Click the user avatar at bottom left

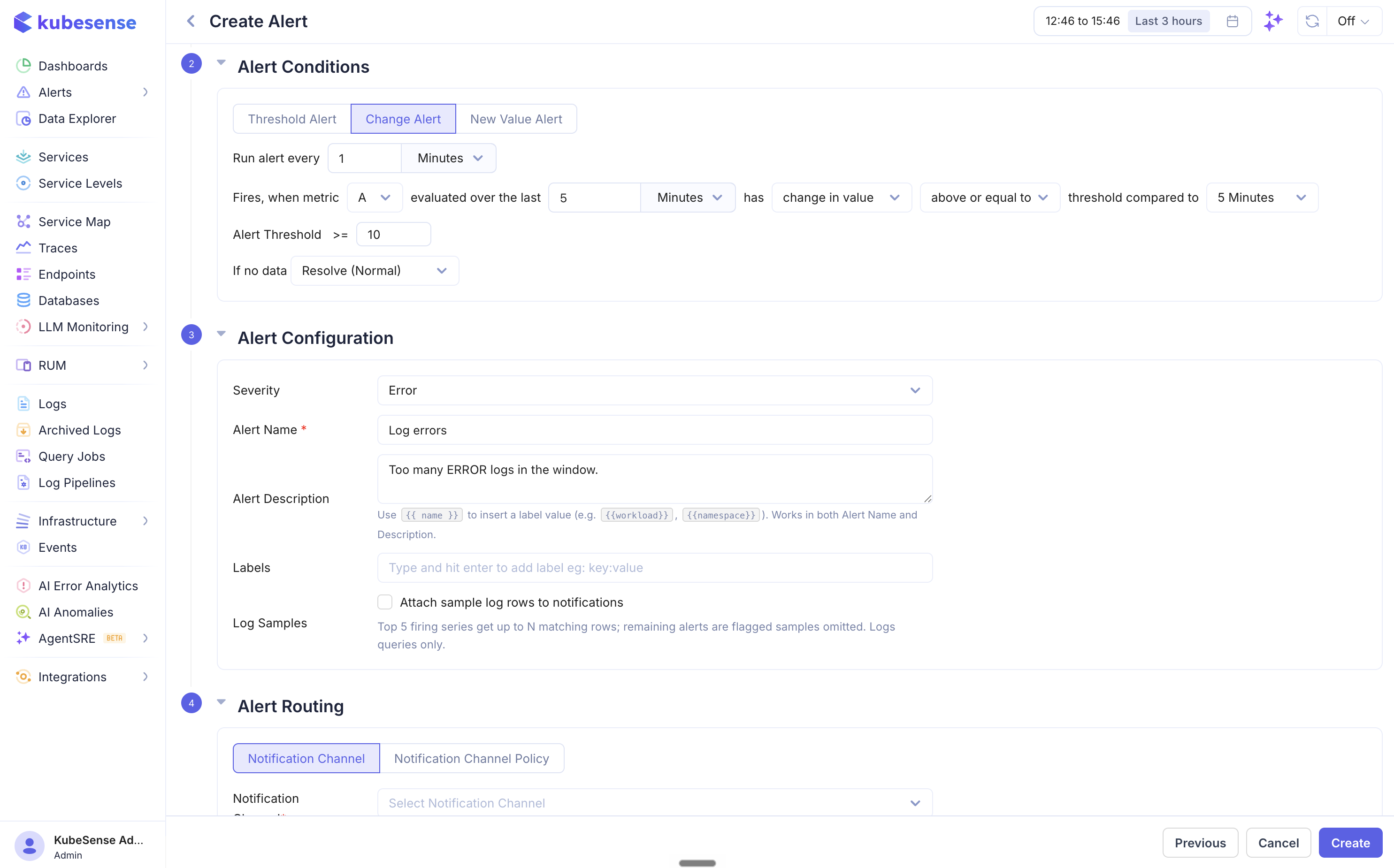click(x=29, y=845)
